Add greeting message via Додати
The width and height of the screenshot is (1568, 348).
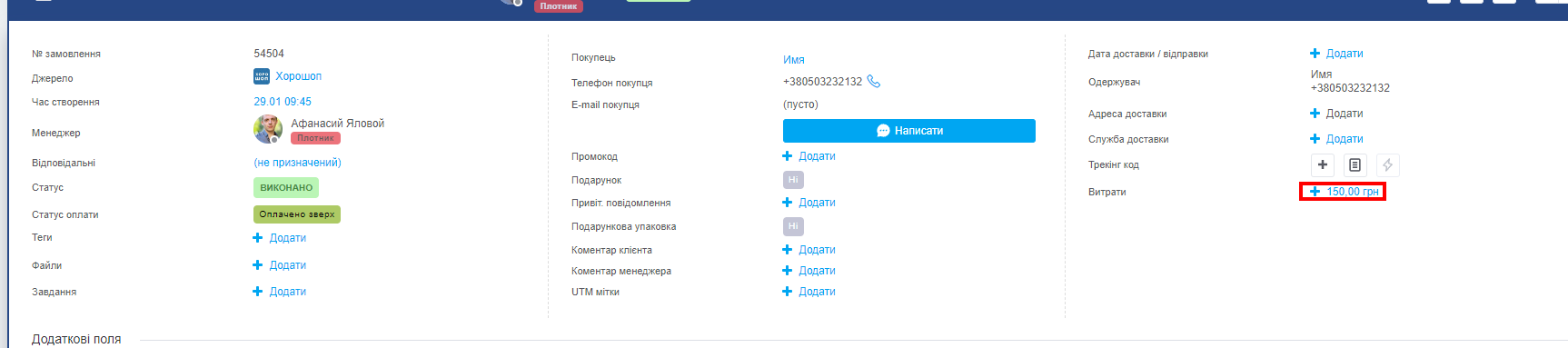tap(817, 203)
